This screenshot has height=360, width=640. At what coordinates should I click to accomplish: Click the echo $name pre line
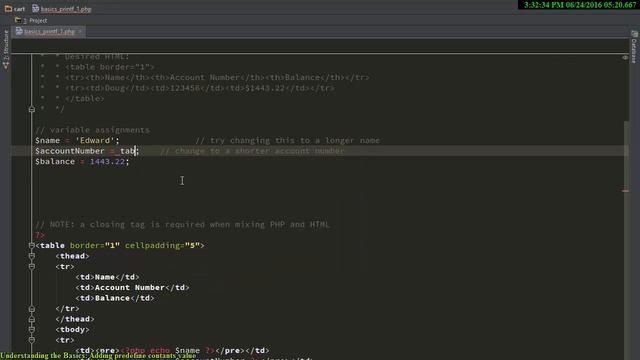tap(172, 351)
